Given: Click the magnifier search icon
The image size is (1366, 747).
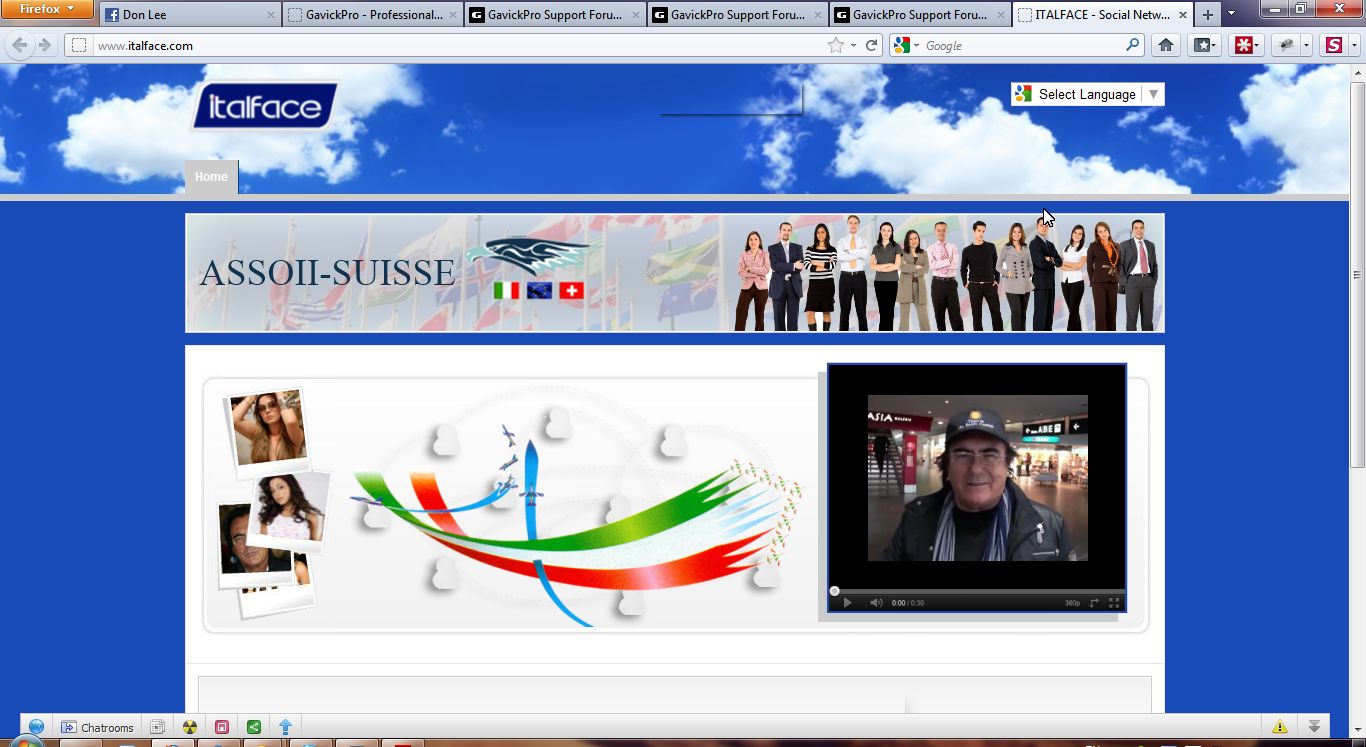Looking at the screenshot, I should [1133, 45].
